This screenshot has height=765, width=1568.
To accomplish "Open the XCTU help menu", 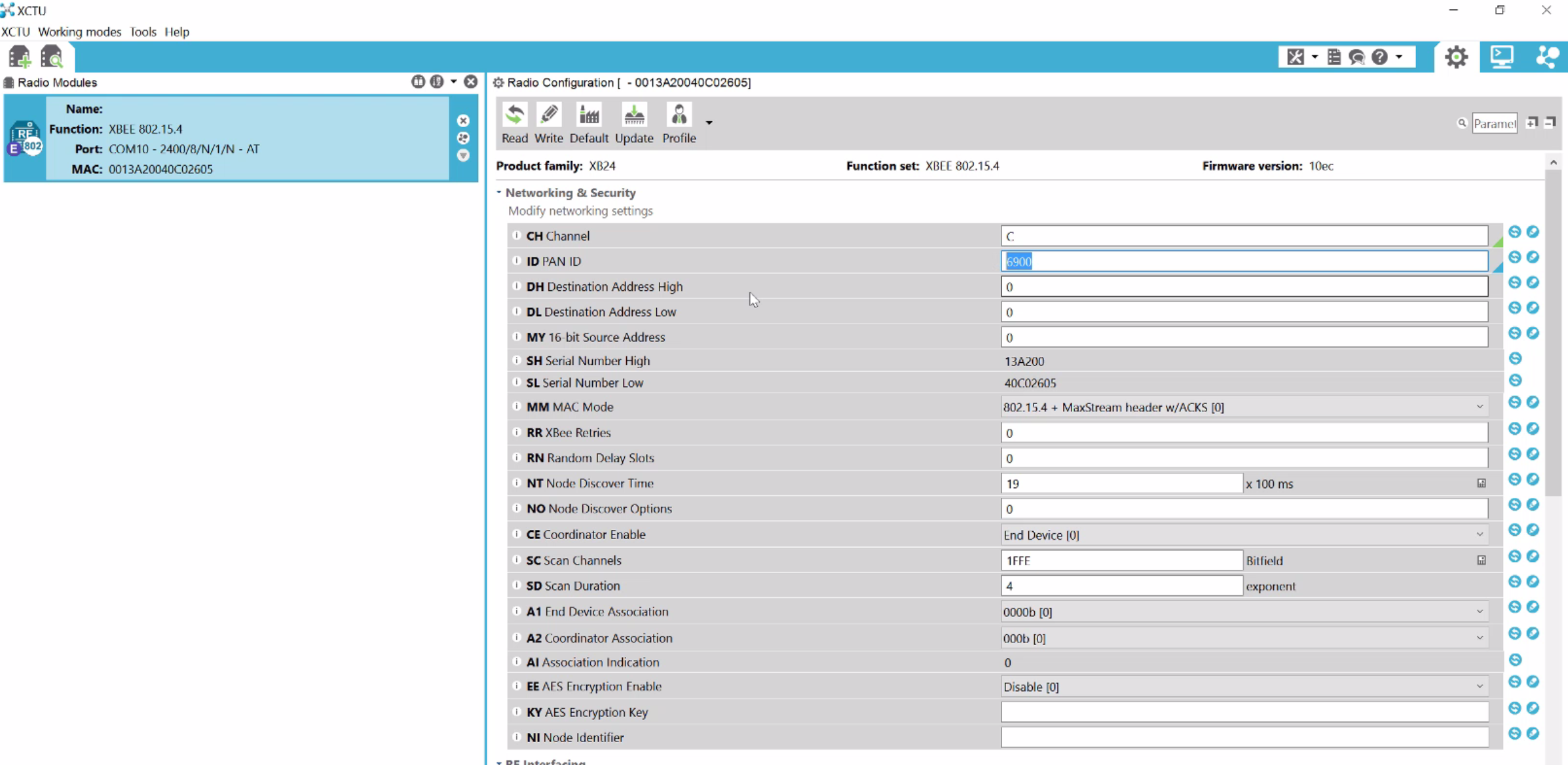I will 177,31.
